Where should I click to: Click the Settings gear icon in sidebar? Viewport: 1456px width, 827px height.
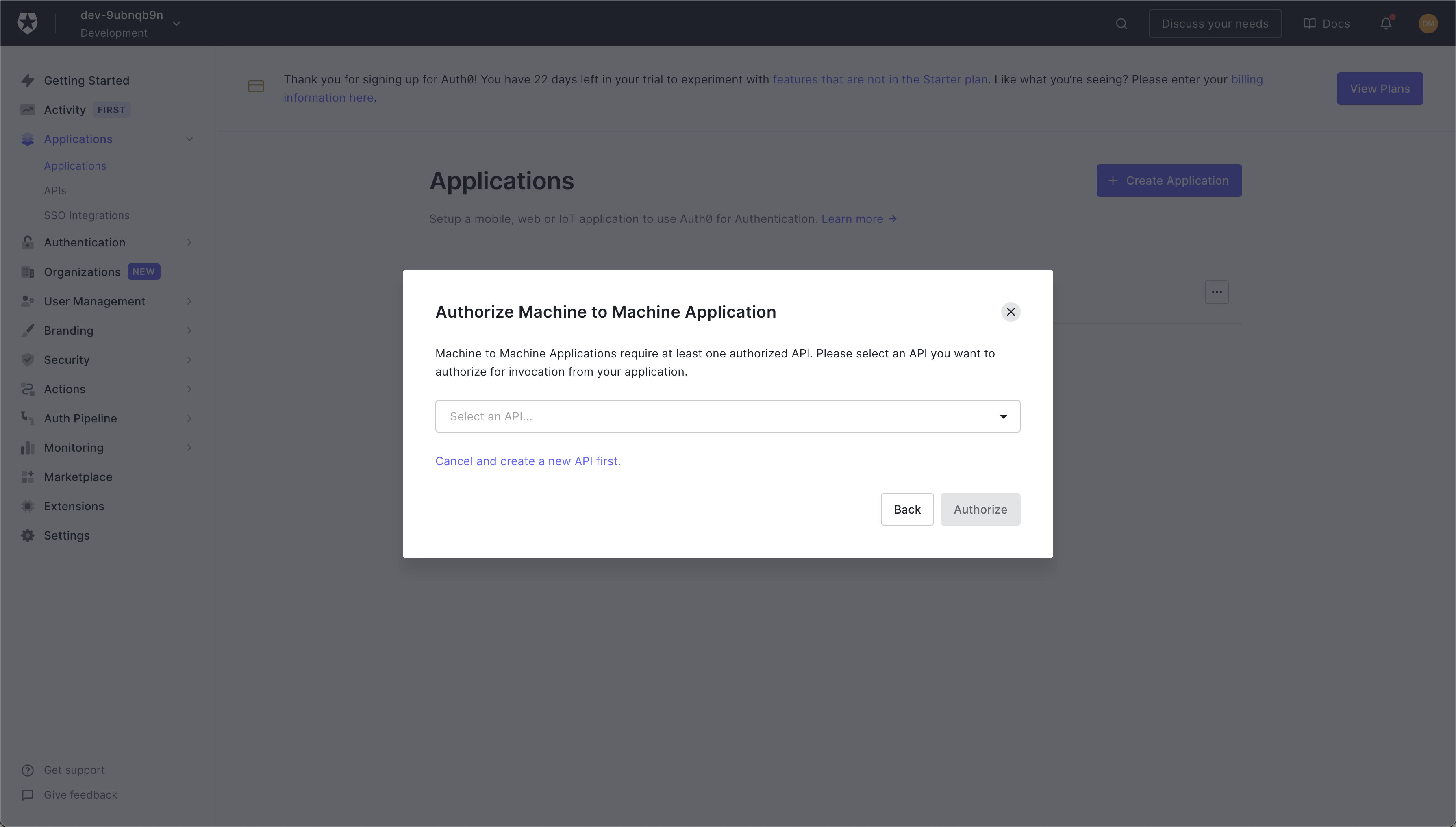tap(27, 535)
